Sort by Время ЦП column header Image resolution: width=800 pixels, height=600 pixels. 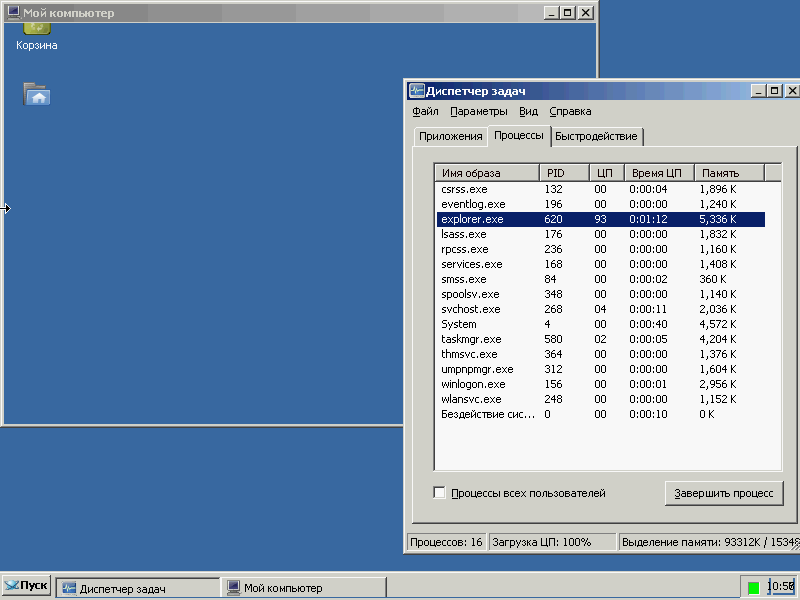[x=660, y=173]
